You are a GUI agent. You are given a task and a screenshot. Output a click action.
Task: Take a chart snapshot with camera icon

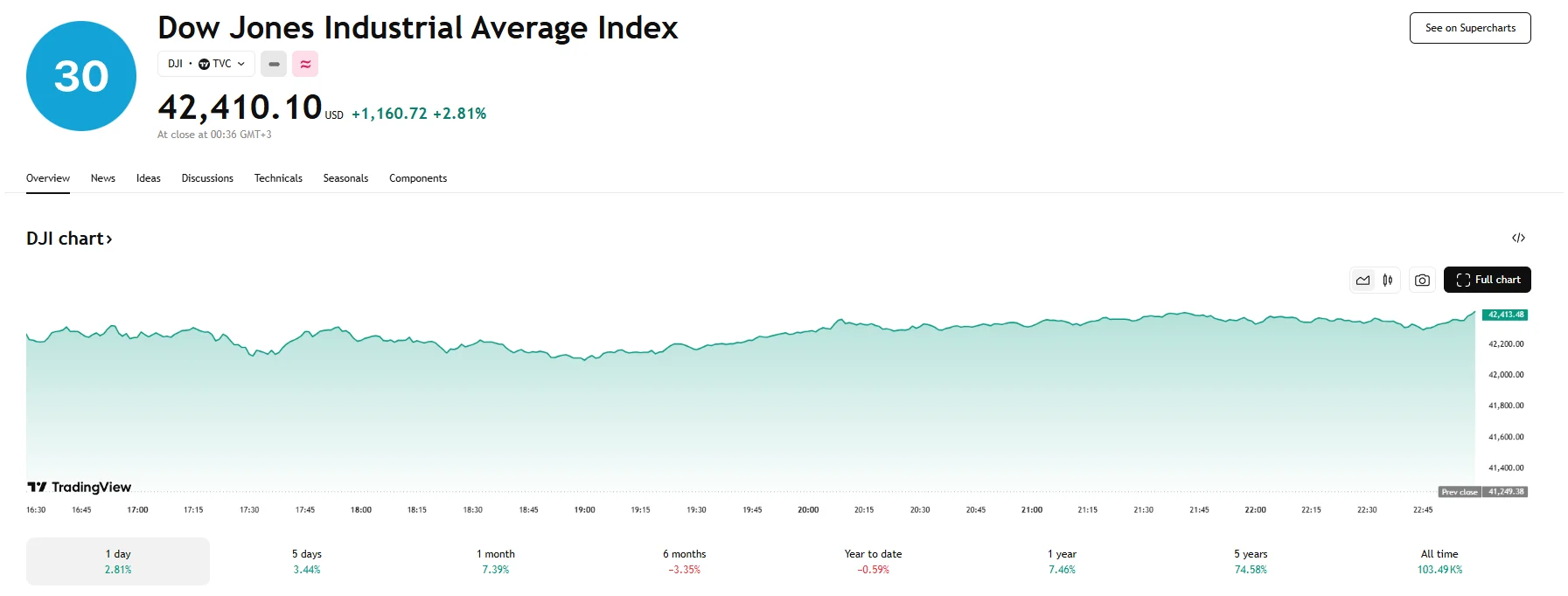(1422, 280)
